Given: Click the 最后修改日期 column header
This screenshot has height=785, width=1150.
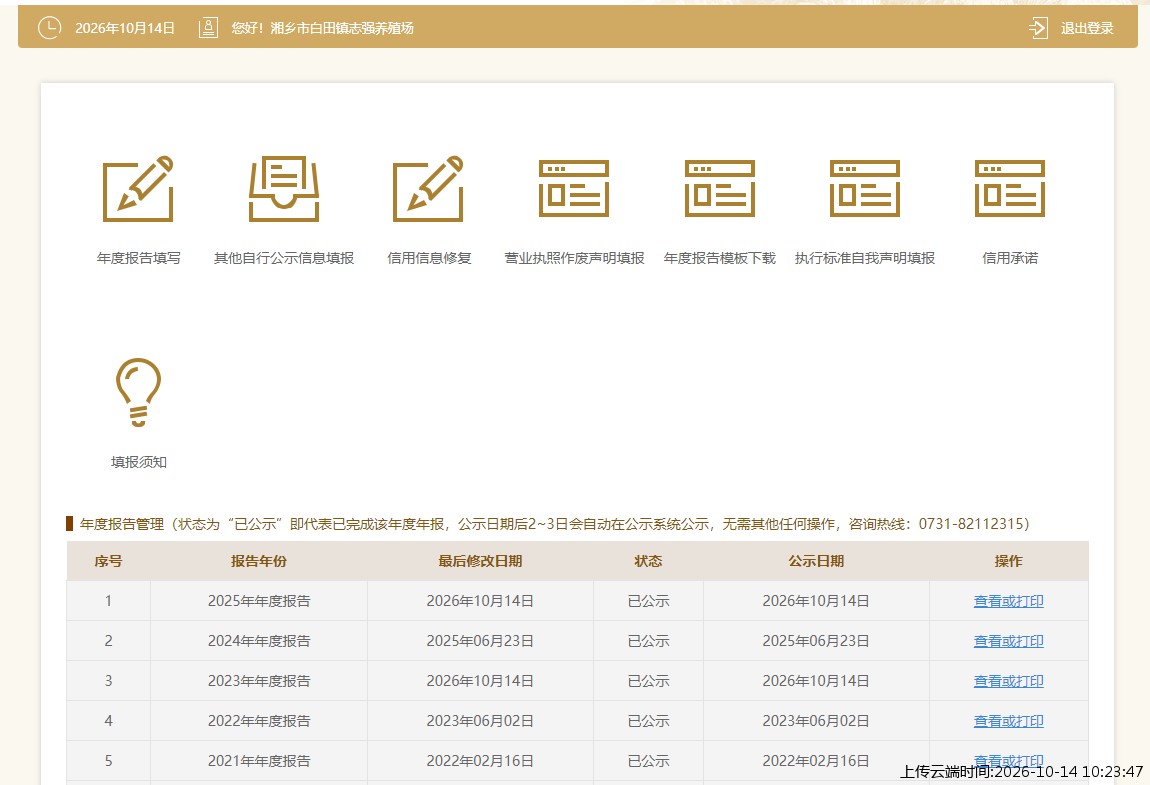Looking at the screenshot, I should (480, 561).
